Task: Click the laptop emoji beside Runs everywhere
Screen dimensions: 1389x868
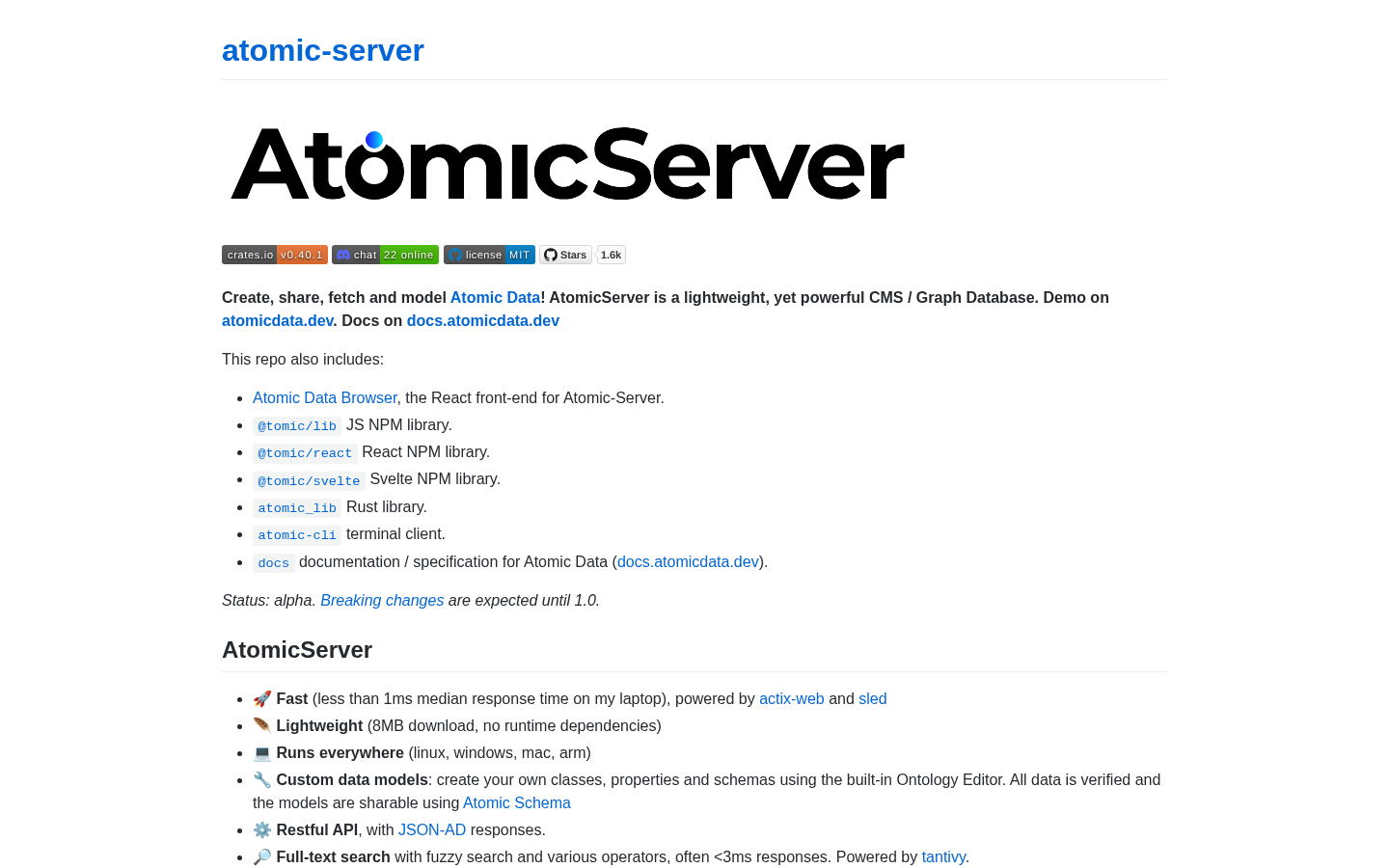Action: [262, 752]
